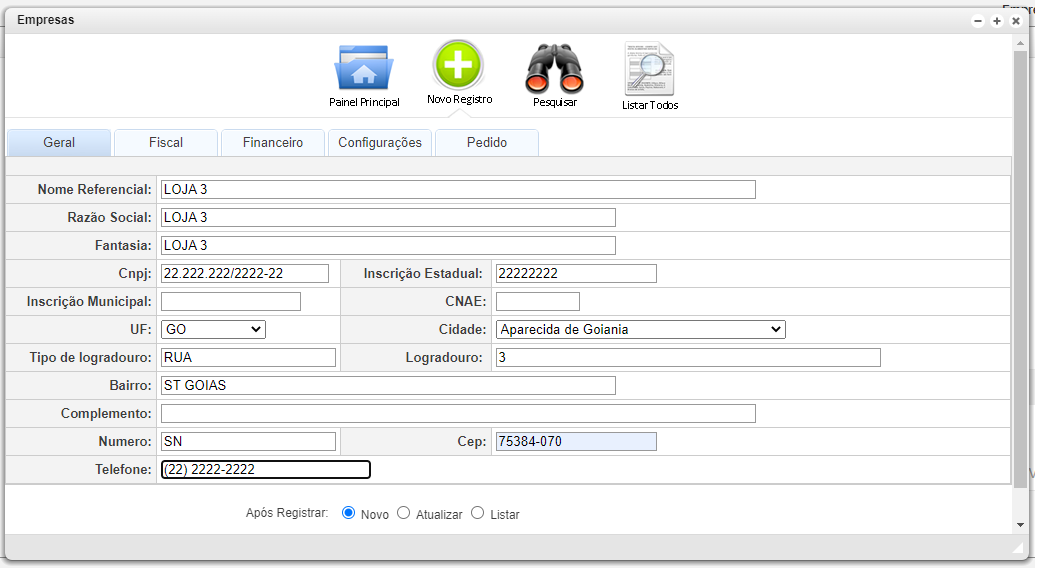The width and height of the screenshot is (1044, 568).
Task: Expand the UF state dropdown
Action: click(213, 329)
